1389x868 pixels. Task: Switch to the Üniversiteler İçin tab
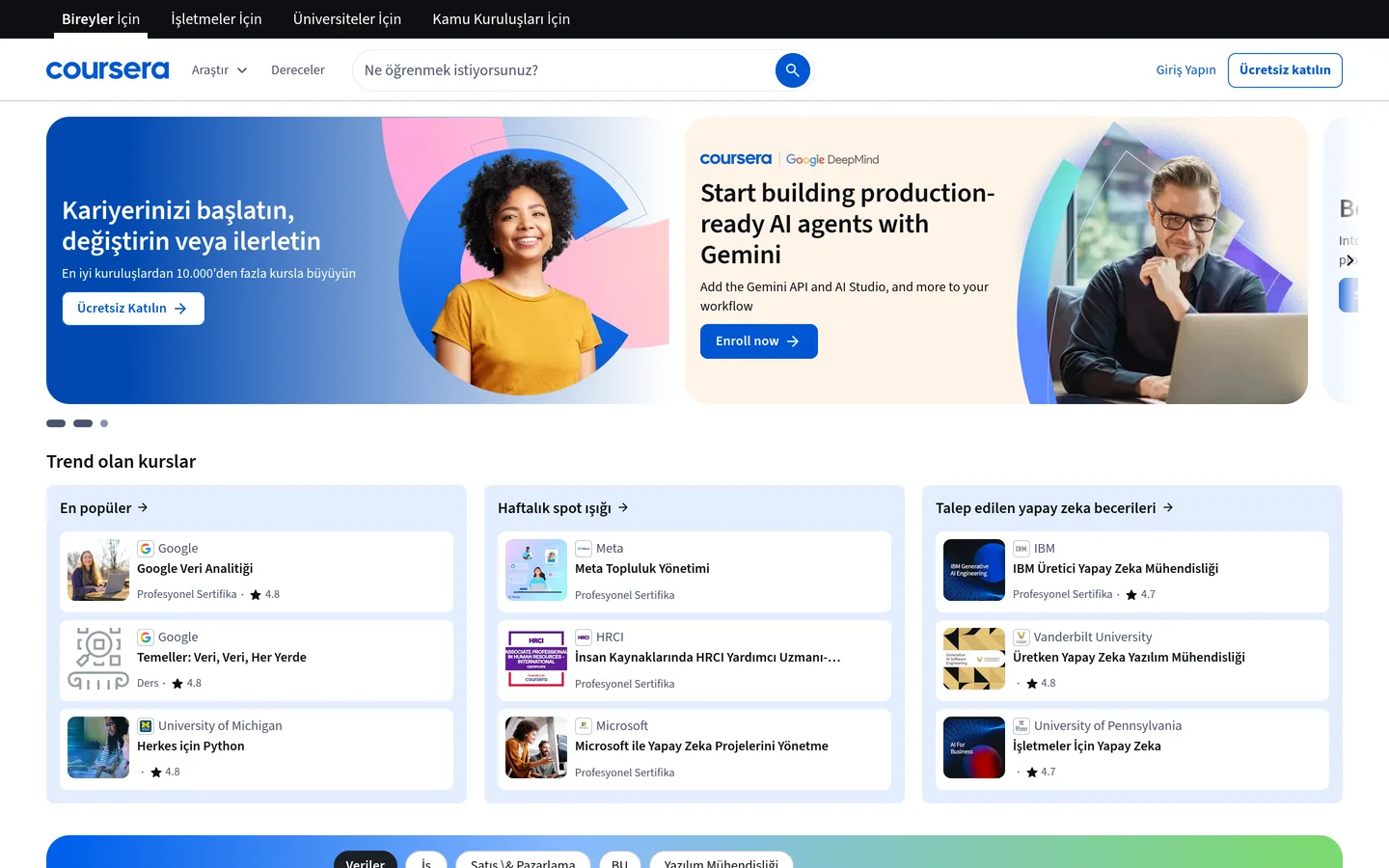click(x=347, y=19)
